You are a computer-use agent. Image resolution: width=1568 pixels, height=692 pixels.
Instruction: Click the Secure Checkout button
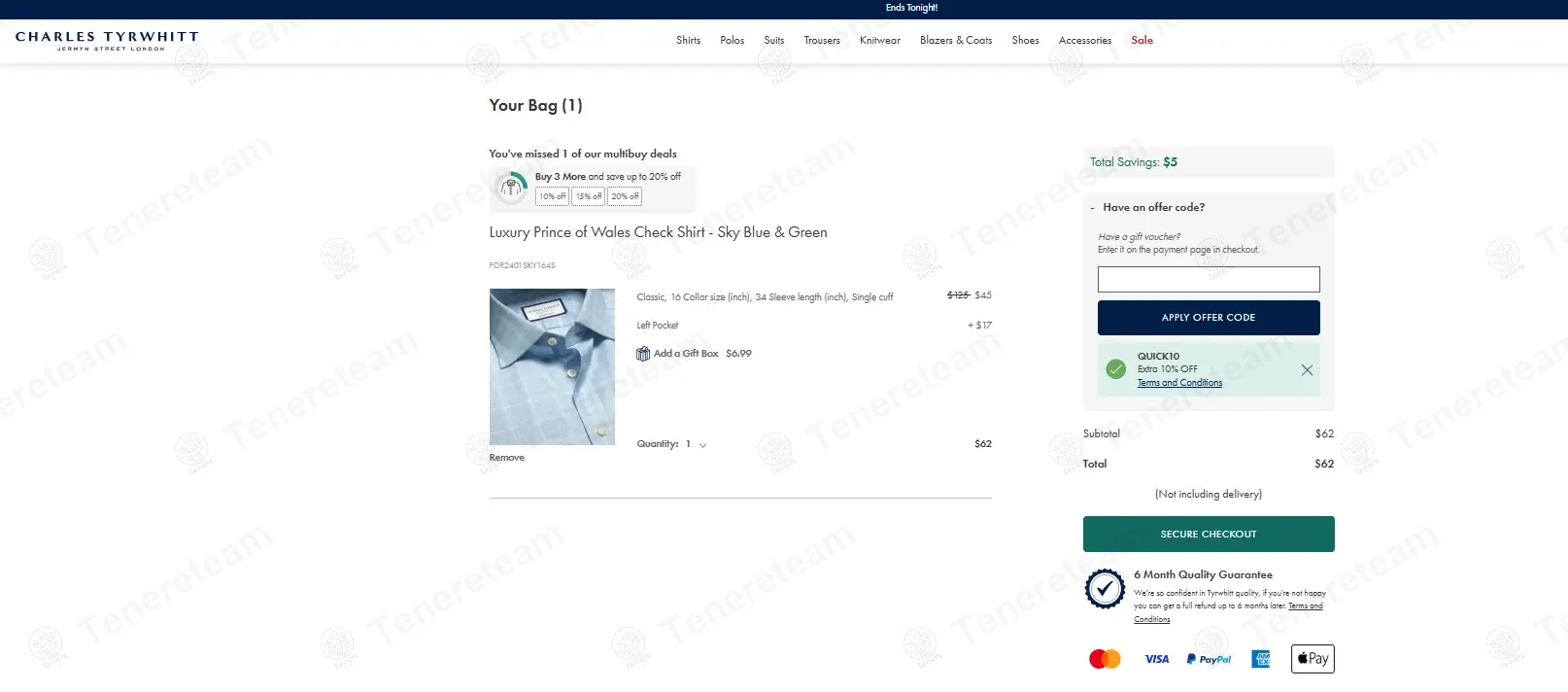point(1209,534)
